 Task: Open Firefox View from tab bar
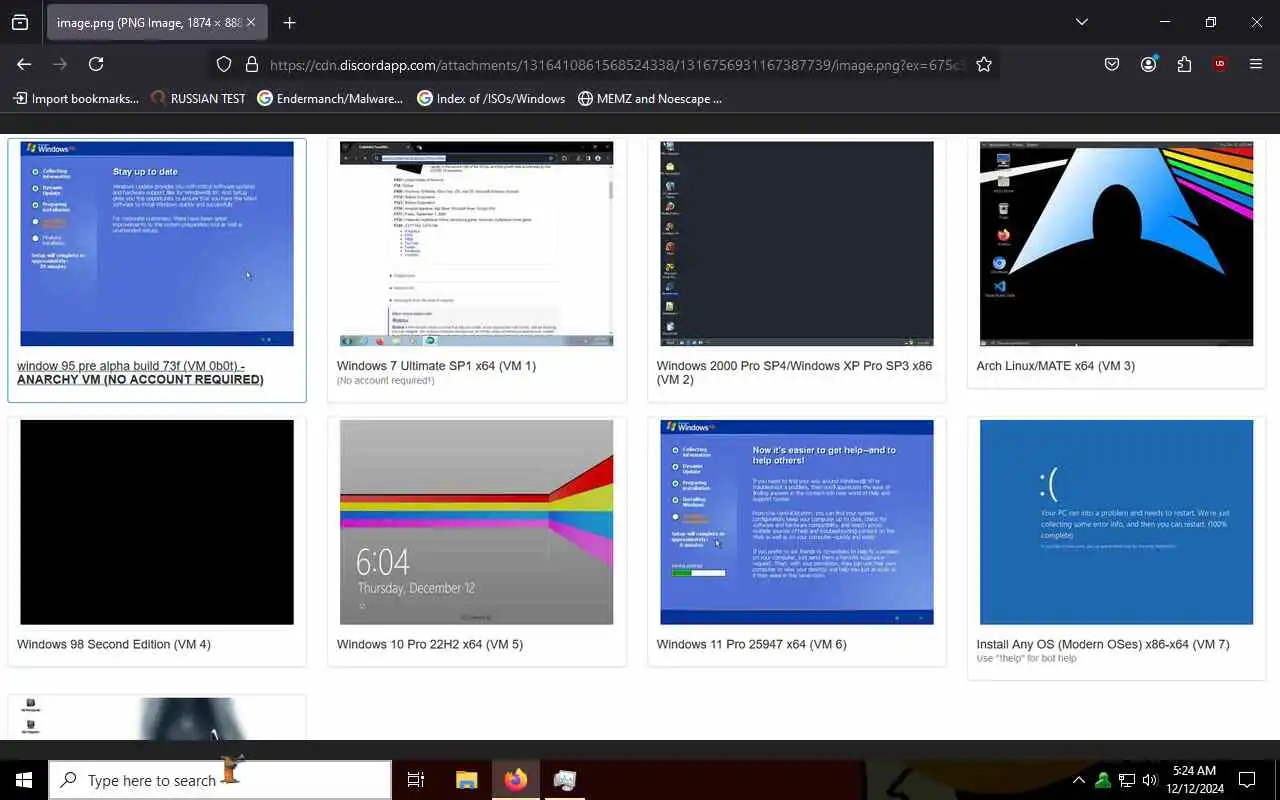[x=20, y=22]
